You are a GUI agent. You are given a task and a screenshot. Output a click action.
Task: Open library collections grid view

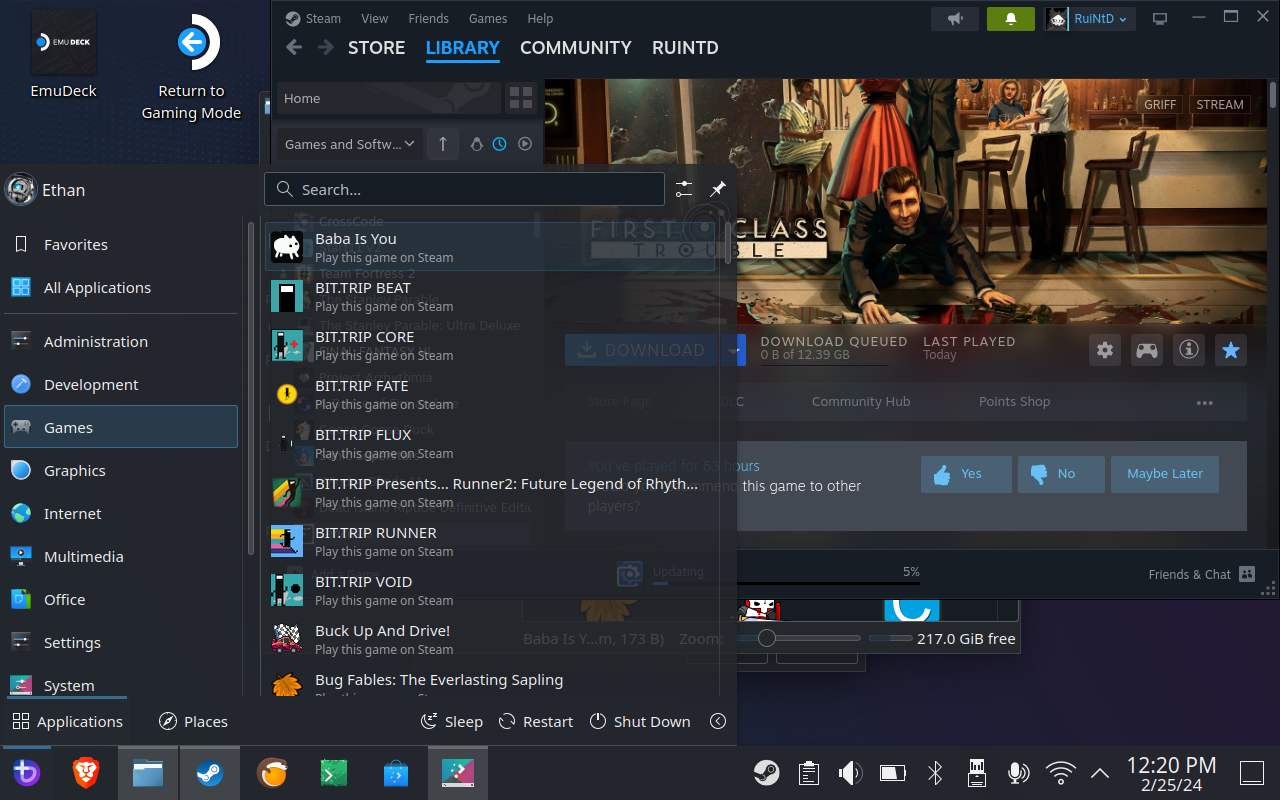click(x=521, y=98)
